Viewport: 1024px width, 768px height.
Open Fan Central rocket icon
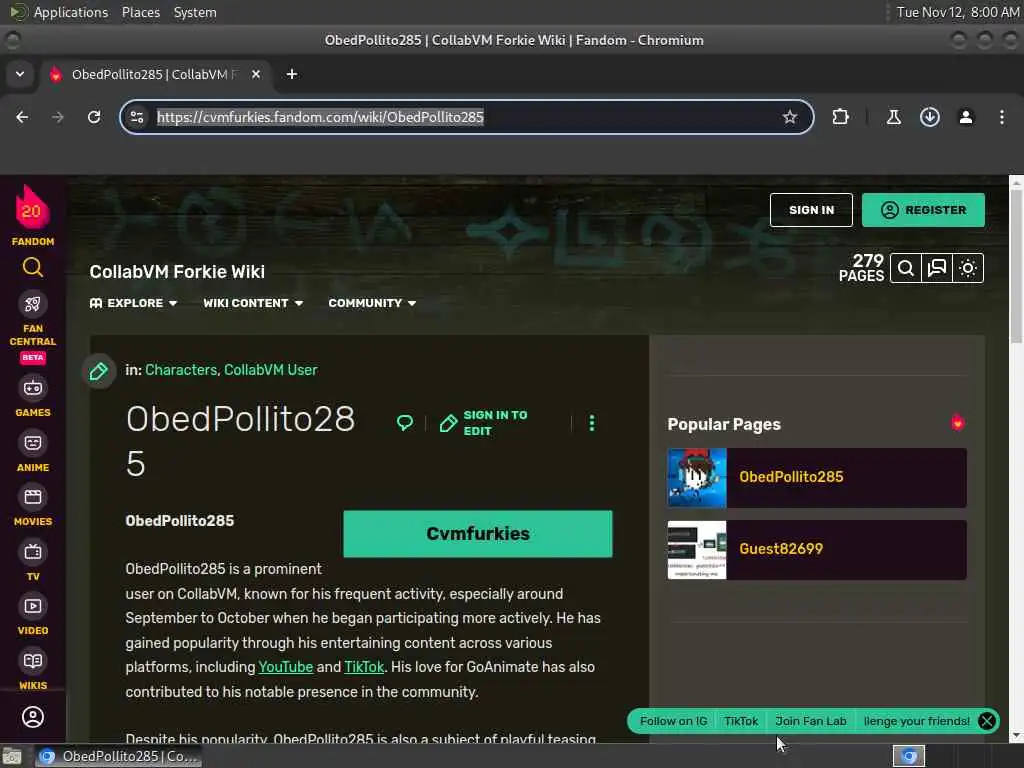pos(33,304)
